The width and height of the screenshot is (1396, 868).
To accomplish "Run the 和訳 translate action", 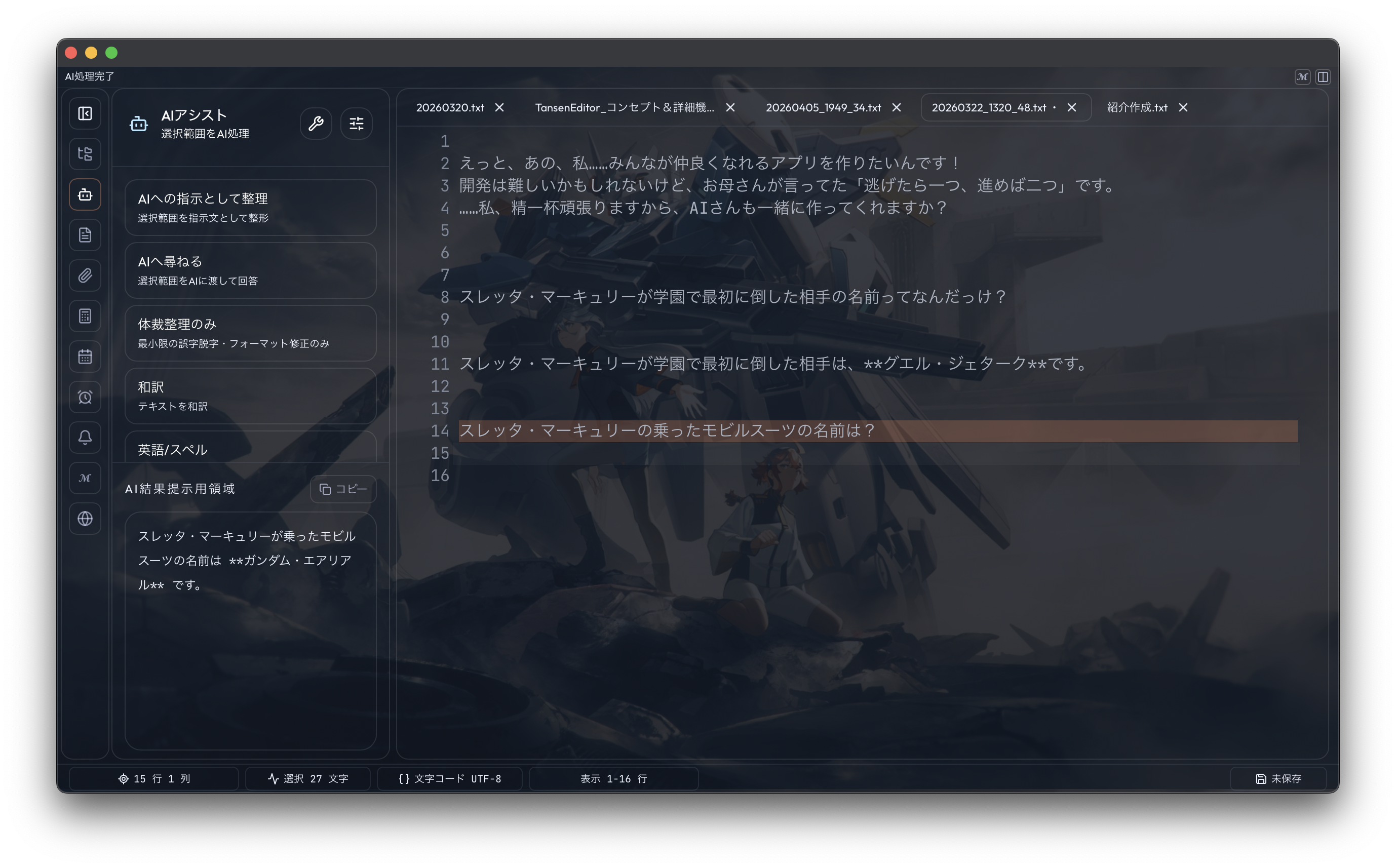I will 250,396.
